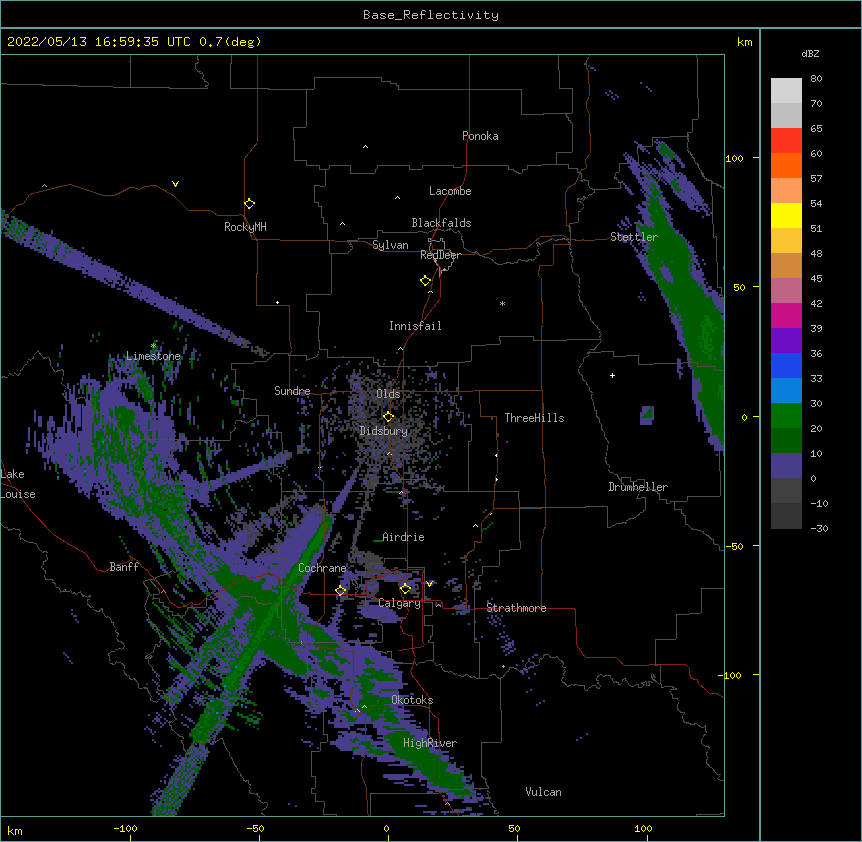Image resolution: width=862 pixels, height=842 pixels.
Task: Click the yellow diamond marker below Cochrane
Action: point(341,590)
